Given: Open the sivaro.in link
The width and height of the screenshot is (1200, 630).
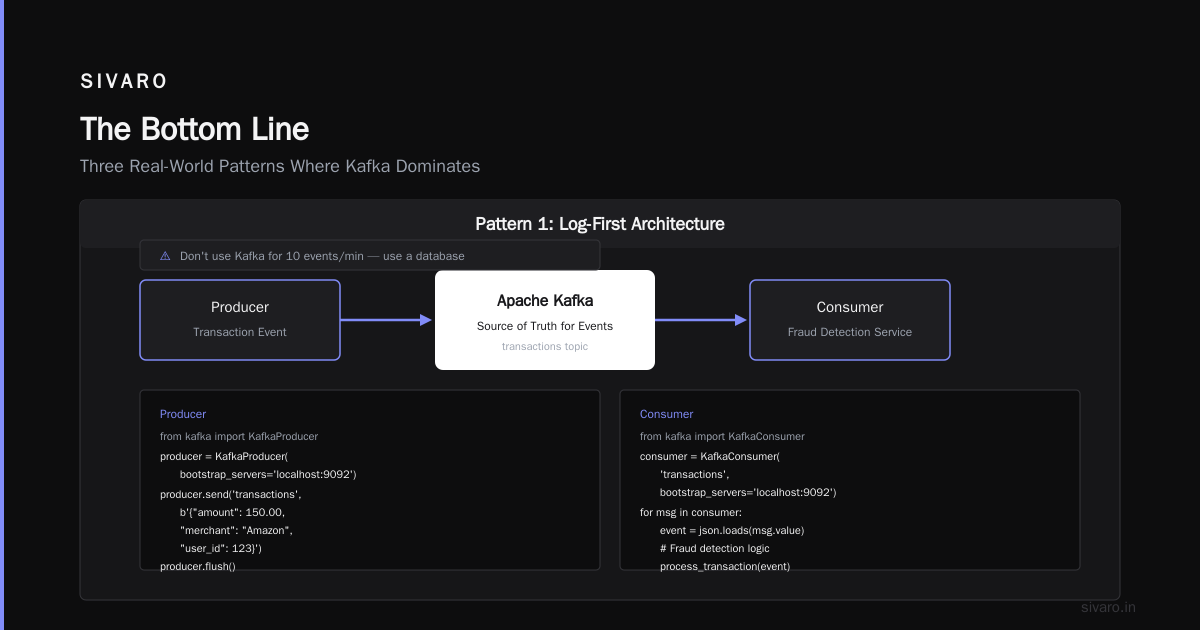Looking at the screenshot, I should click(1109, 607).
